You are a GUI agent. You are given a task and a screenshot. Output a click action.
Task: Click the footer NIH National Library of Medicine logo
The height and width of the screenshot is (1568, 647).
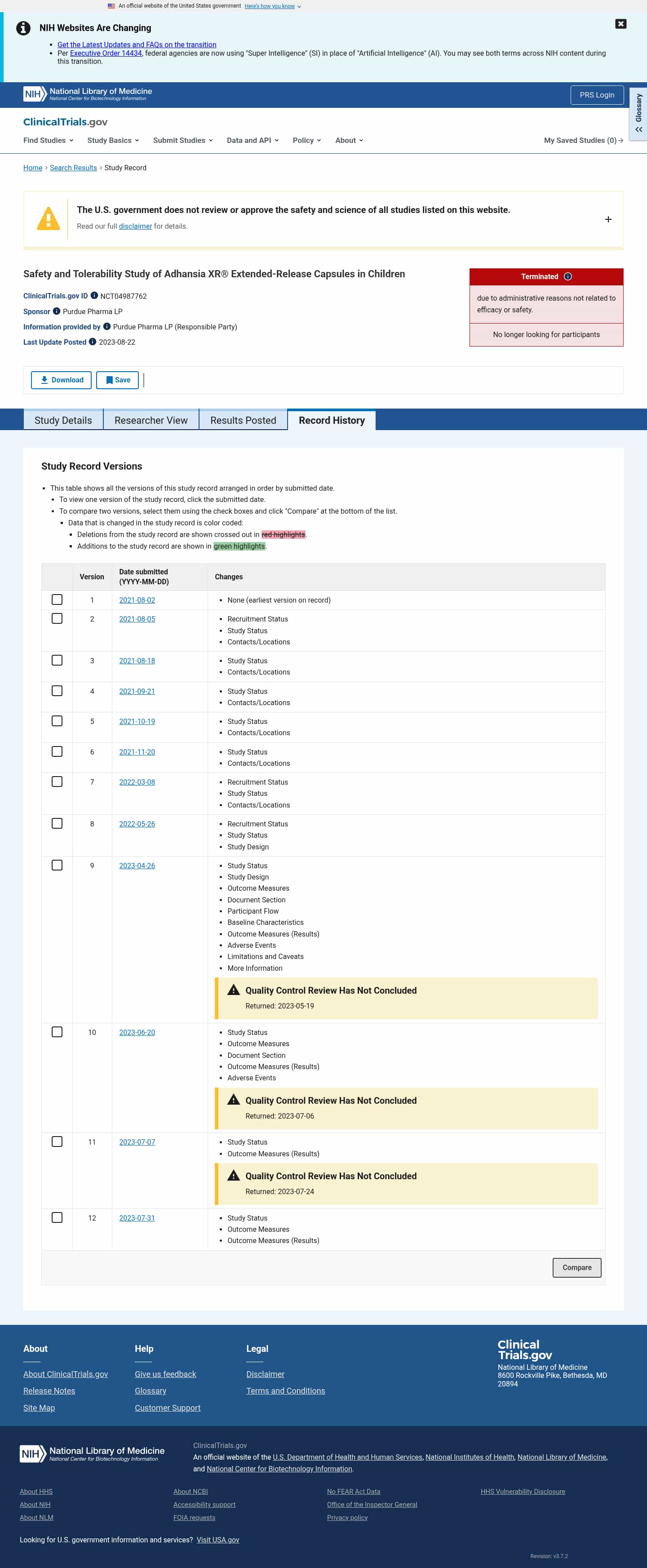92,1453
